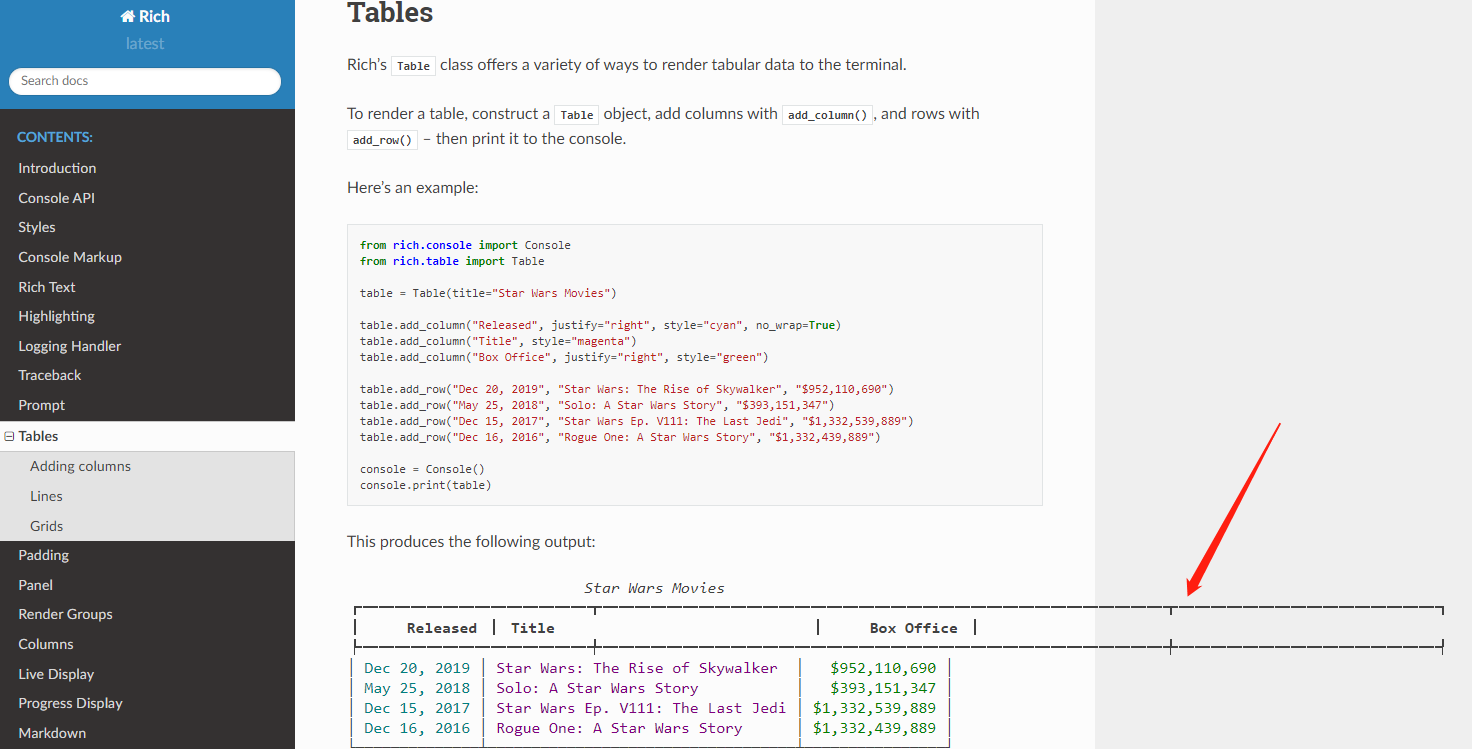Select Rich Text in the sidebar

(x=46, y=286)
